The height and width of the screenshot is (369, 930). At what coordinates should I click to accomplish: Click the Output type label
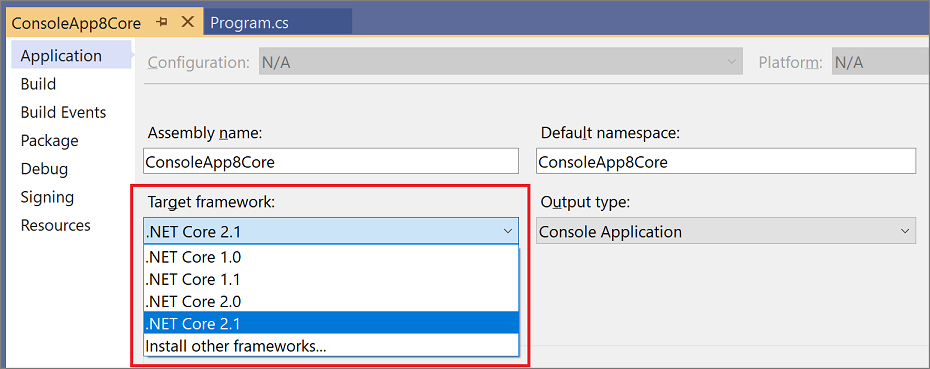pyautogui.click(x=585, y=202)
